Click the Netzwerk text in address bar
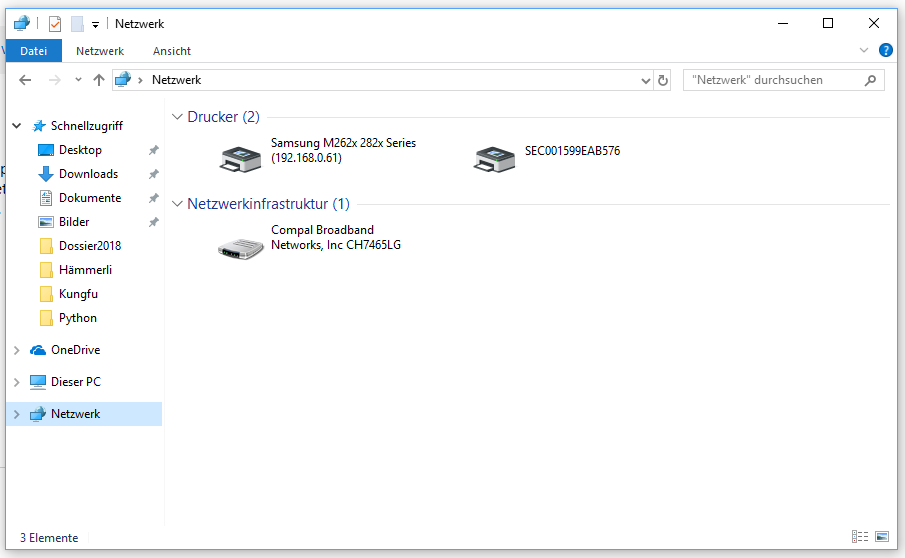905x558 pixels. coord(176,80)
